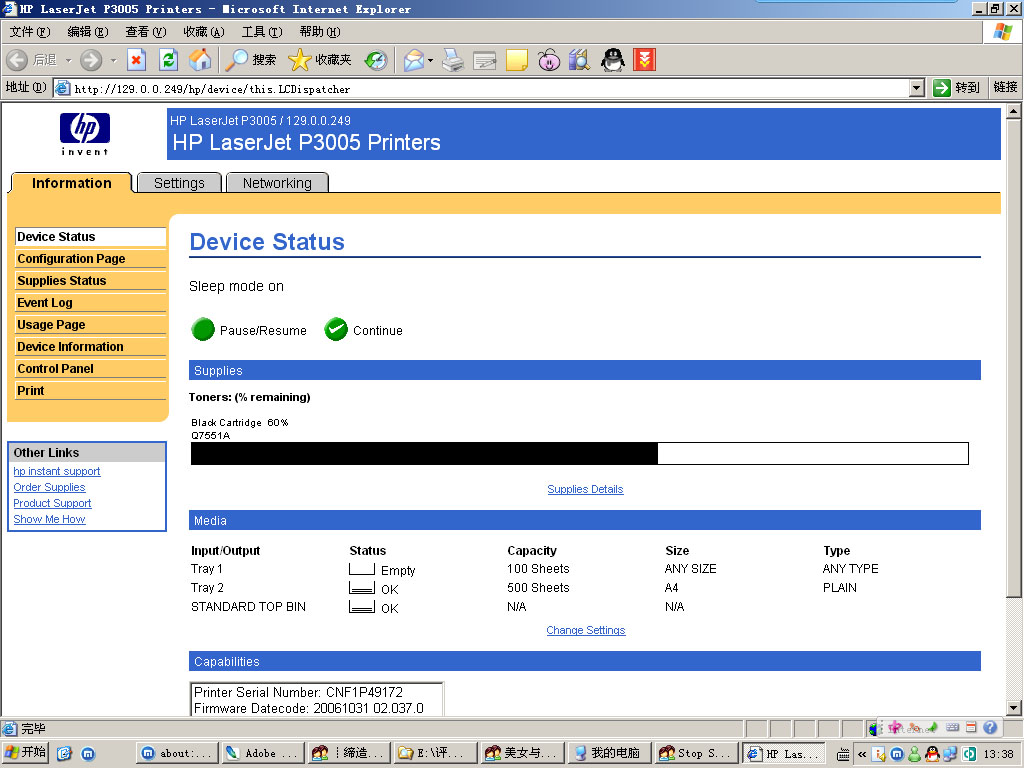Click the green Pause/Resume circle icon

(x=203, y=330)
